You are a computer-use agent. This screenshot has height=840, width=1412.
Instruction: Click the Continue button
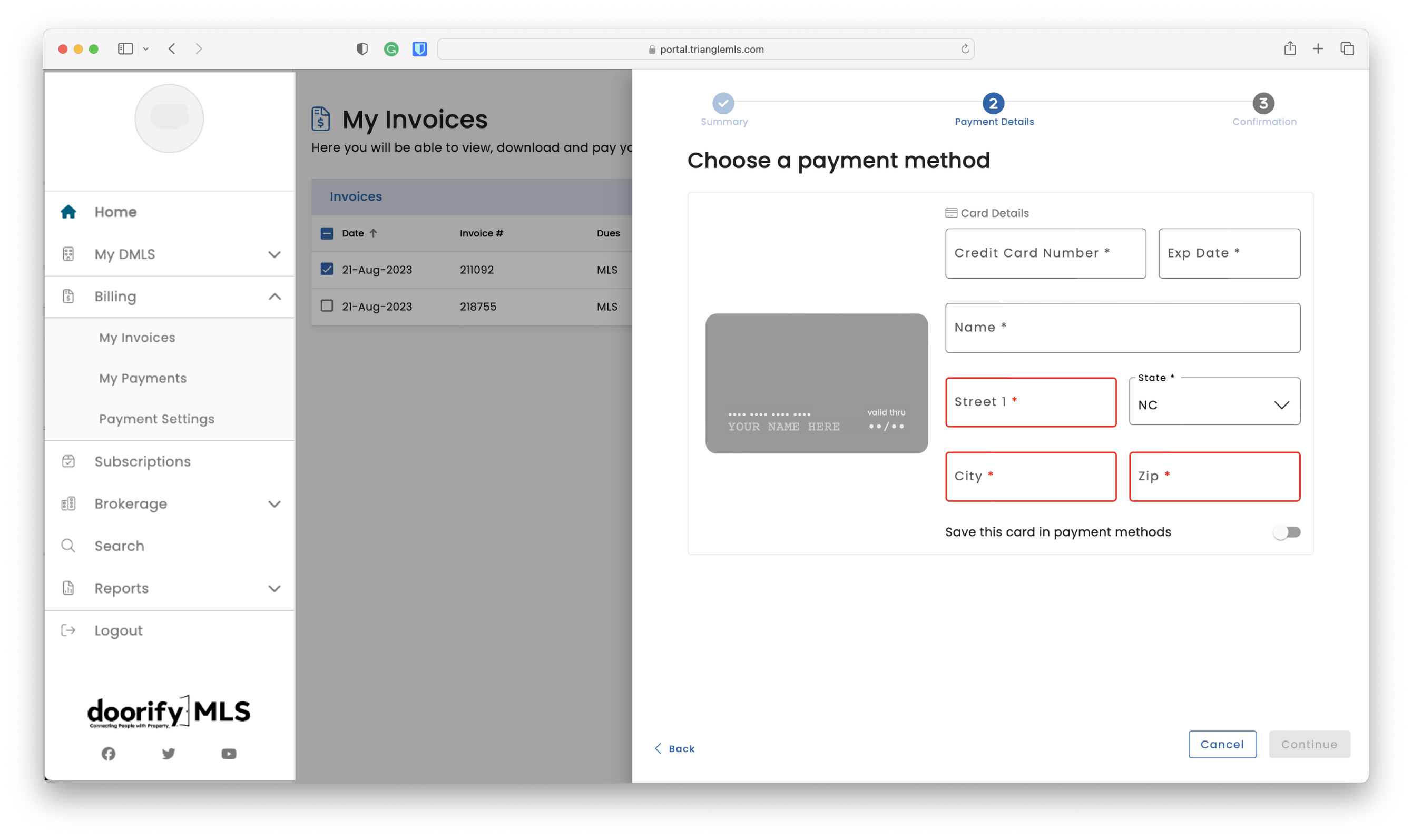pyautogui.click(x=1310, y=744)
